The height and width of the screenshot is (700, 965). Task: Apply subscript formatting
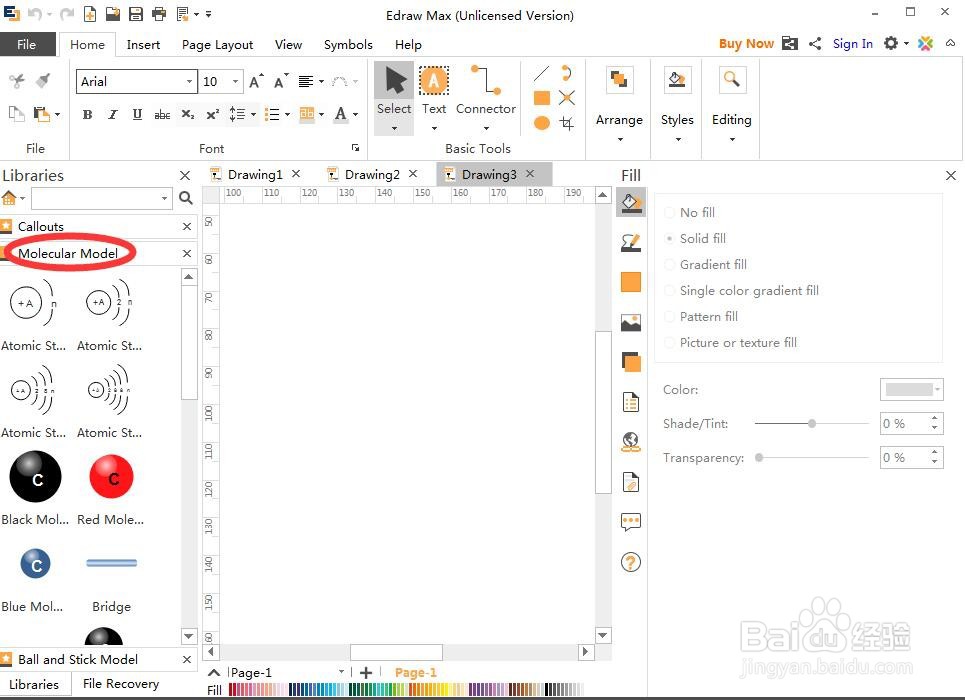point(188,114)
